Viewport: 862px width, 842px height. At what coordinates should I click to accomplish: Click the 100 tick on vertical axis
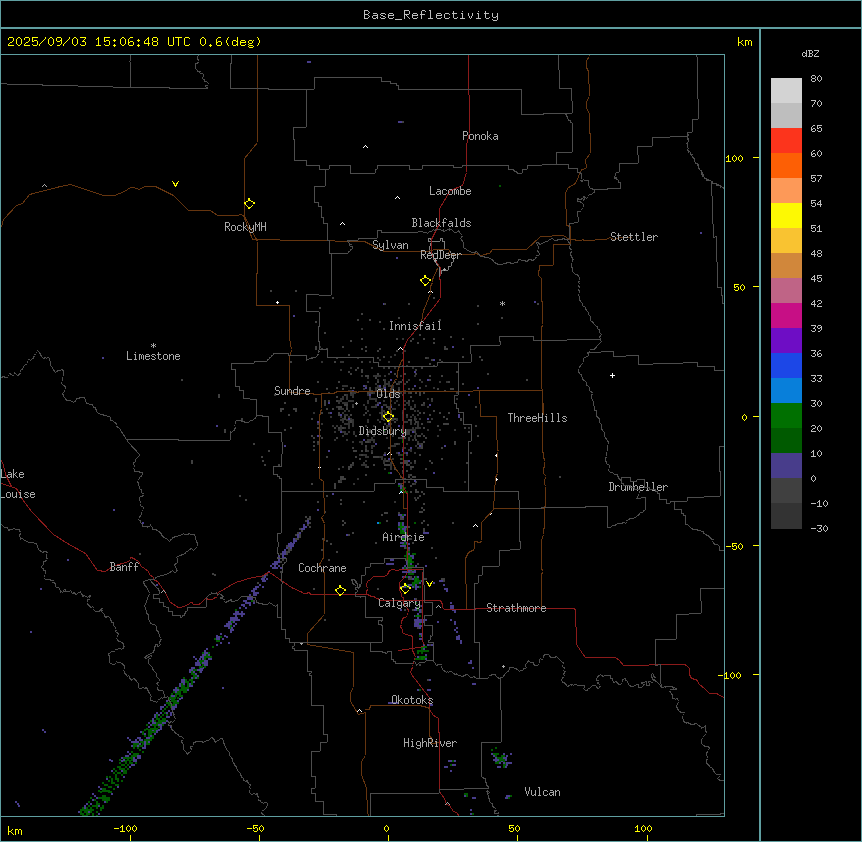click(x=734, y=158)
